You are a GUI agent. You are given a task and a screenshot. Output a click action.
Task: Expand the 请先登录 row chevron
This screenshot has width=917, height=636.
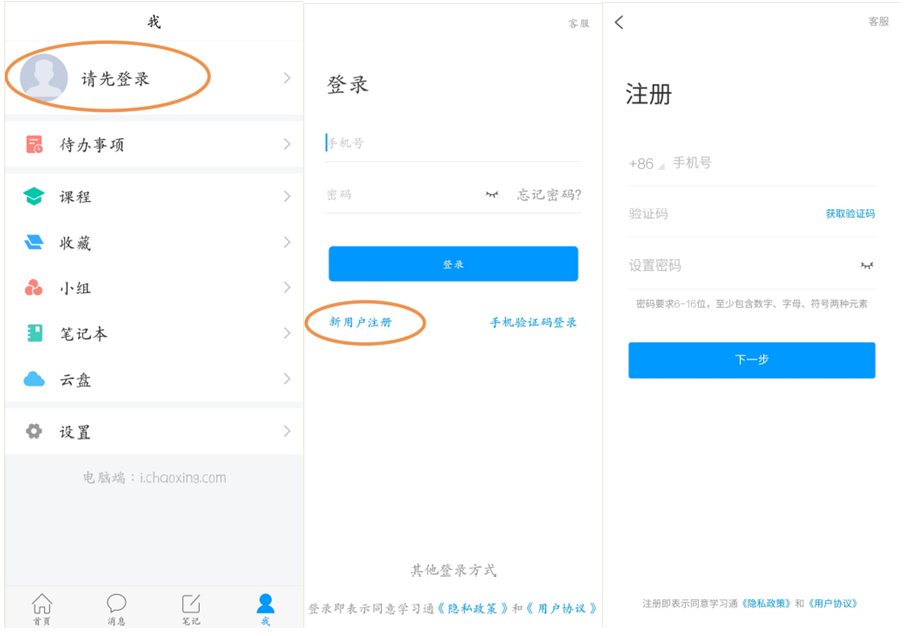[x=287, y=78]
